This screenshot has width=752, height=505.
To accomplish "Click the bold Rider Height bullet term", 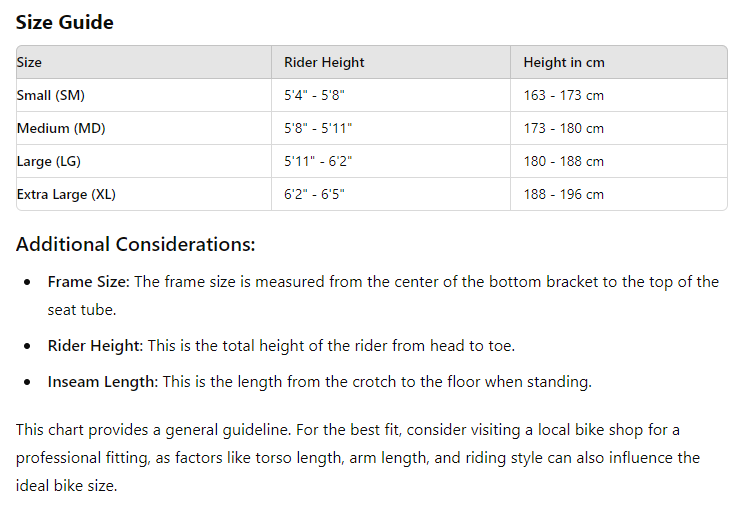I will pyautogui.click(x=93, y=346).
